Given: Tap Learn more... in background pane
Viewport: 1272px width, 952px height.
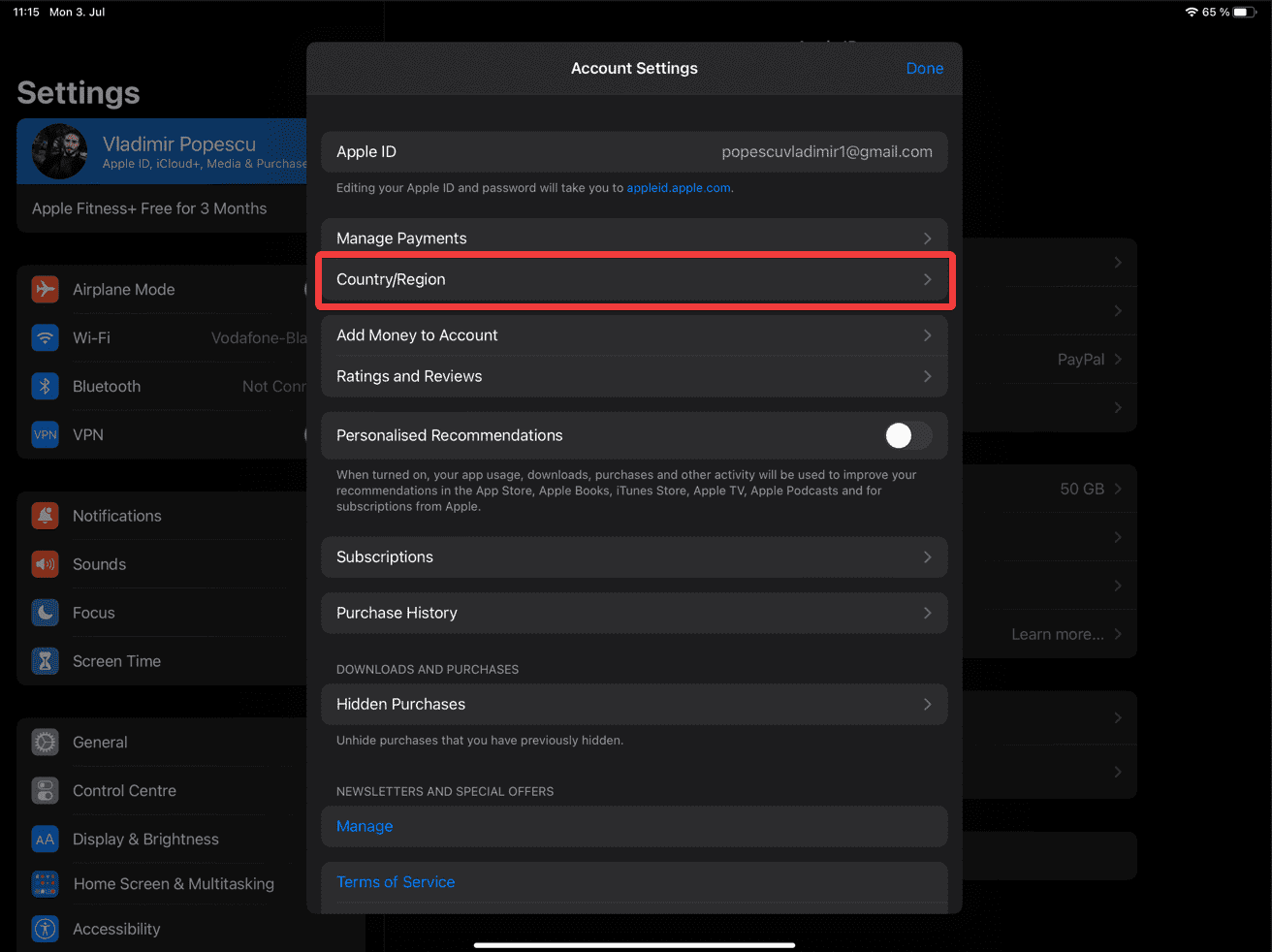Looking at the screenshot, I should 1058,634.
